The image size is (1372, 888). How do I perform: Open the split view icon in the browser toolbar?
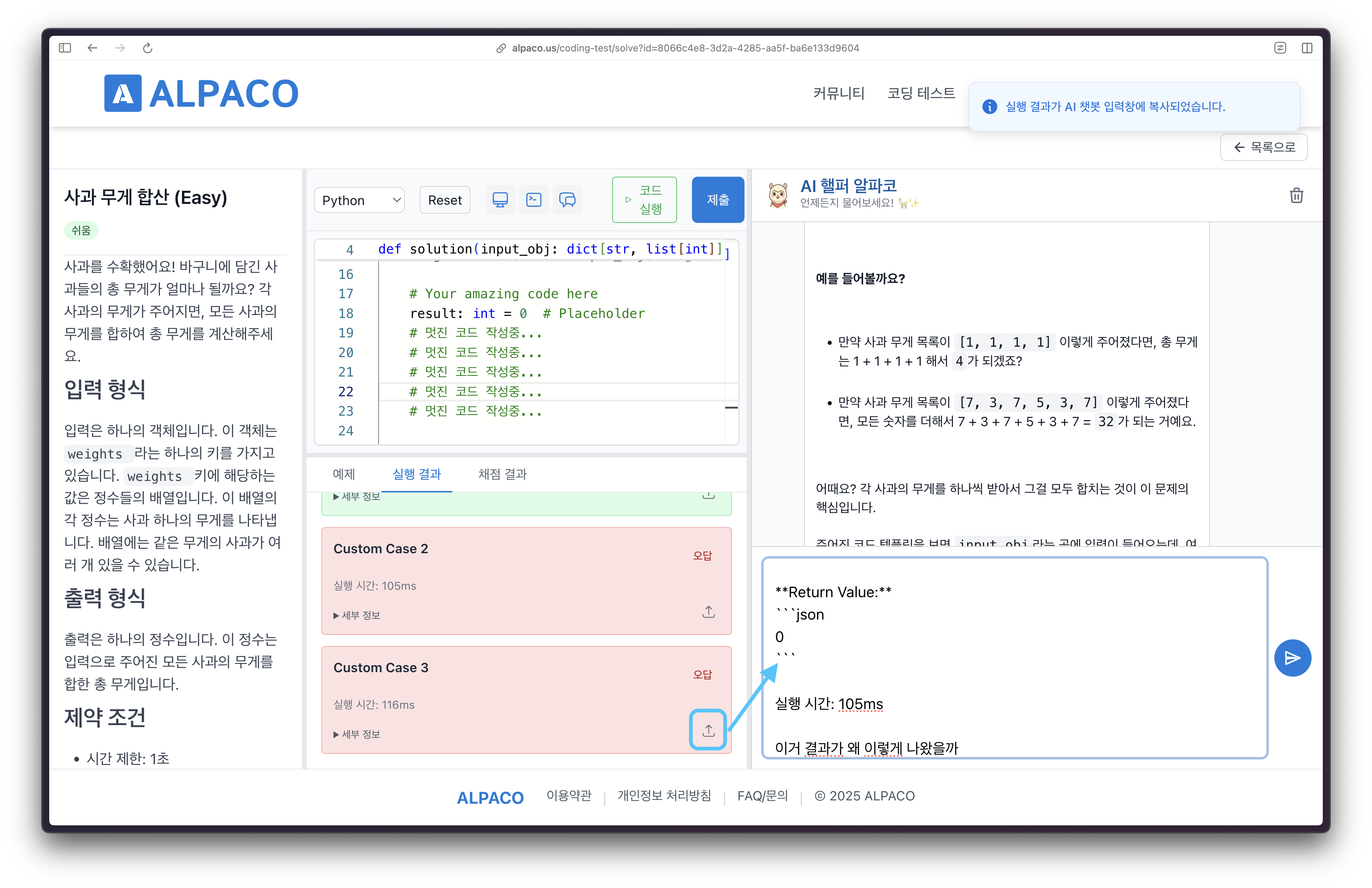click(x=1306, y=48)
